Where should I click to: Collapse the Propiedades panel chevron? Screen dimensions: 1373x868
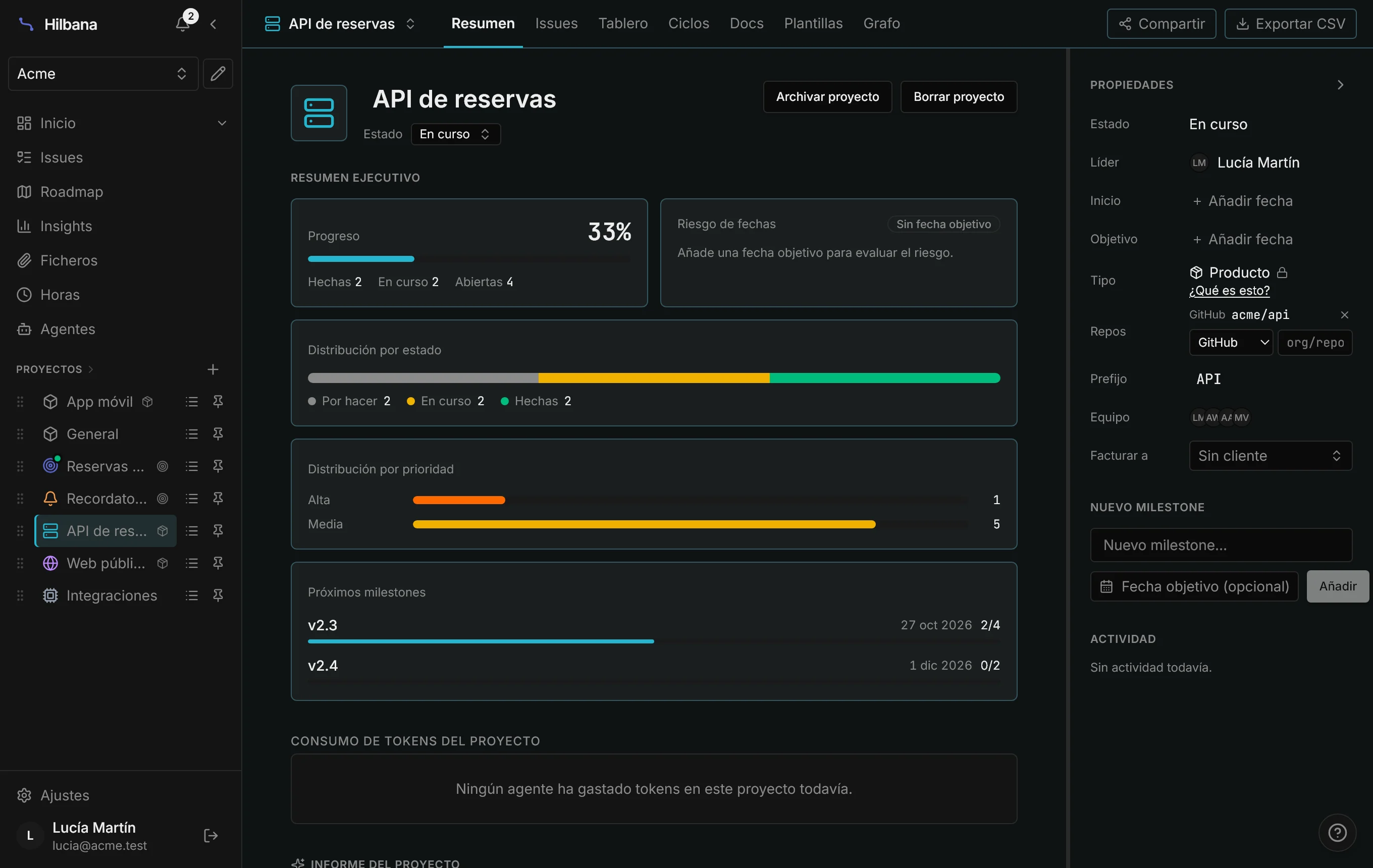coord(1341,85)
